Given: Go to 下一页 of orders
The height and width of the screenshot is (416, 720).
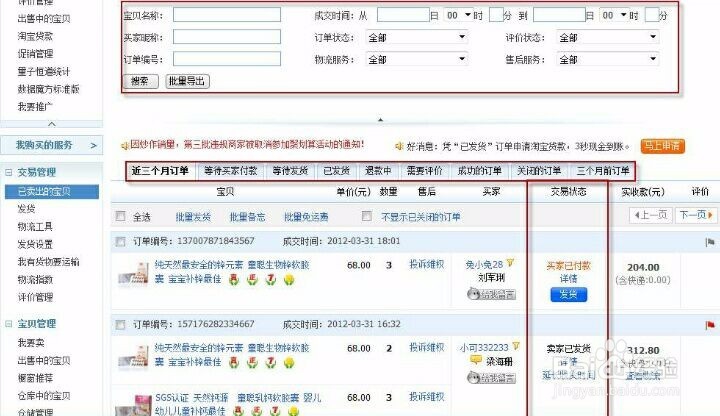Looking at the screenshot, I should (x=696, y=215).
